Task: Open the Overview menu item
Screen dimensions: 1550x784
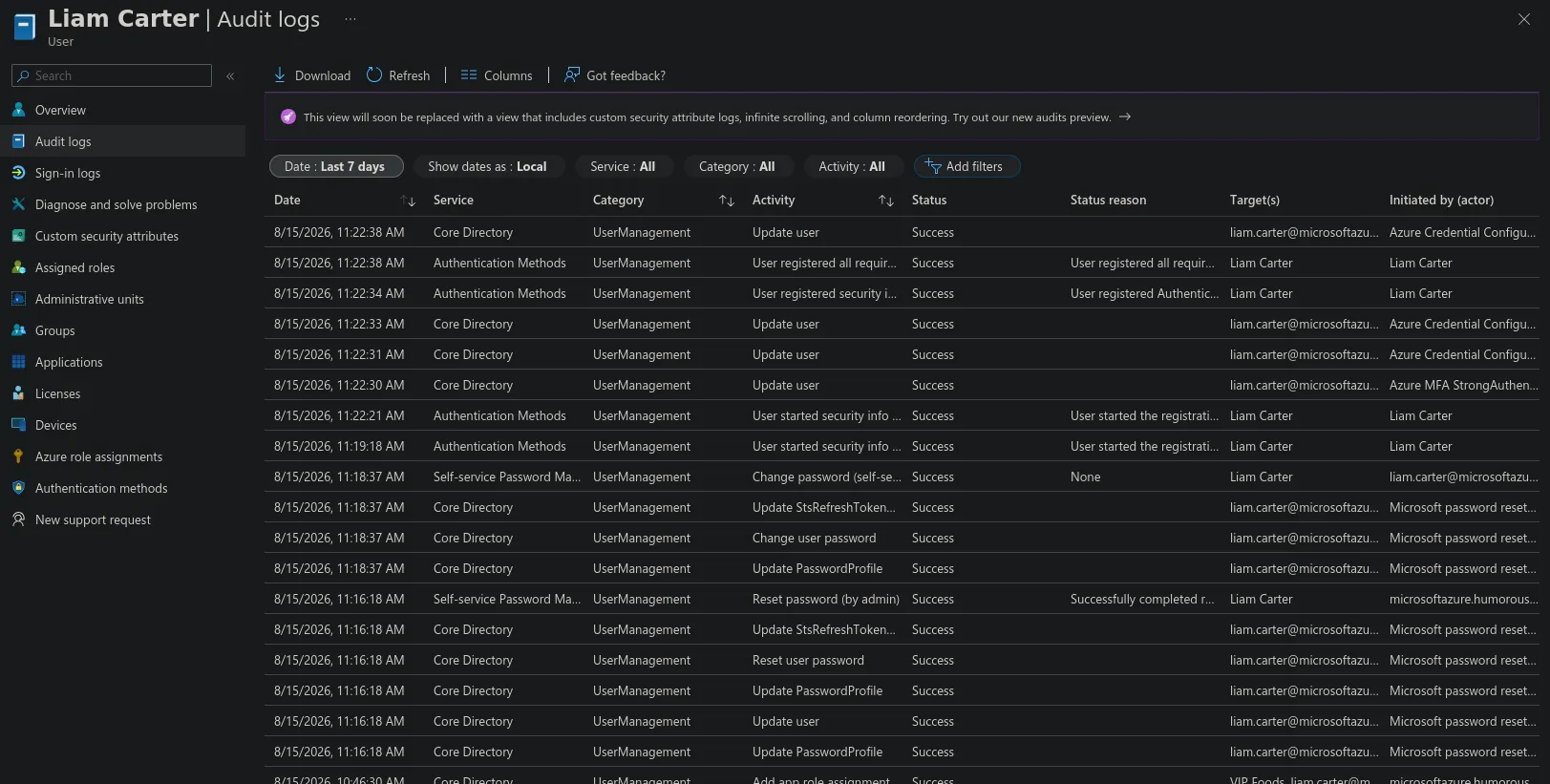Action: (122, 110)
